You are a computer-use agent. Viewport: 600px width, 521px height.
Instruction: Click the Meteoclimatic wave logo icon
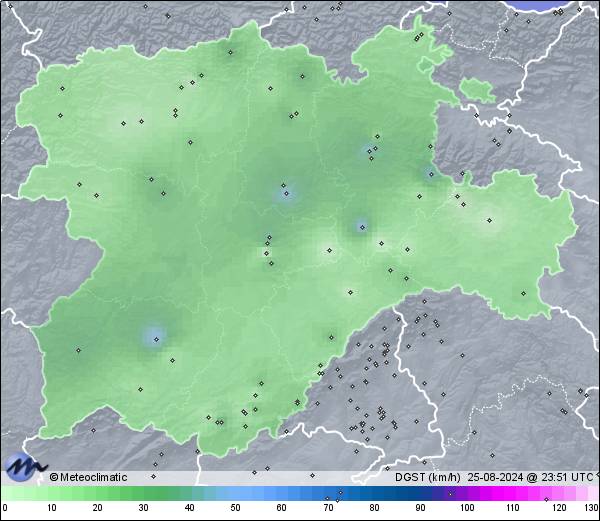point(24,467)
